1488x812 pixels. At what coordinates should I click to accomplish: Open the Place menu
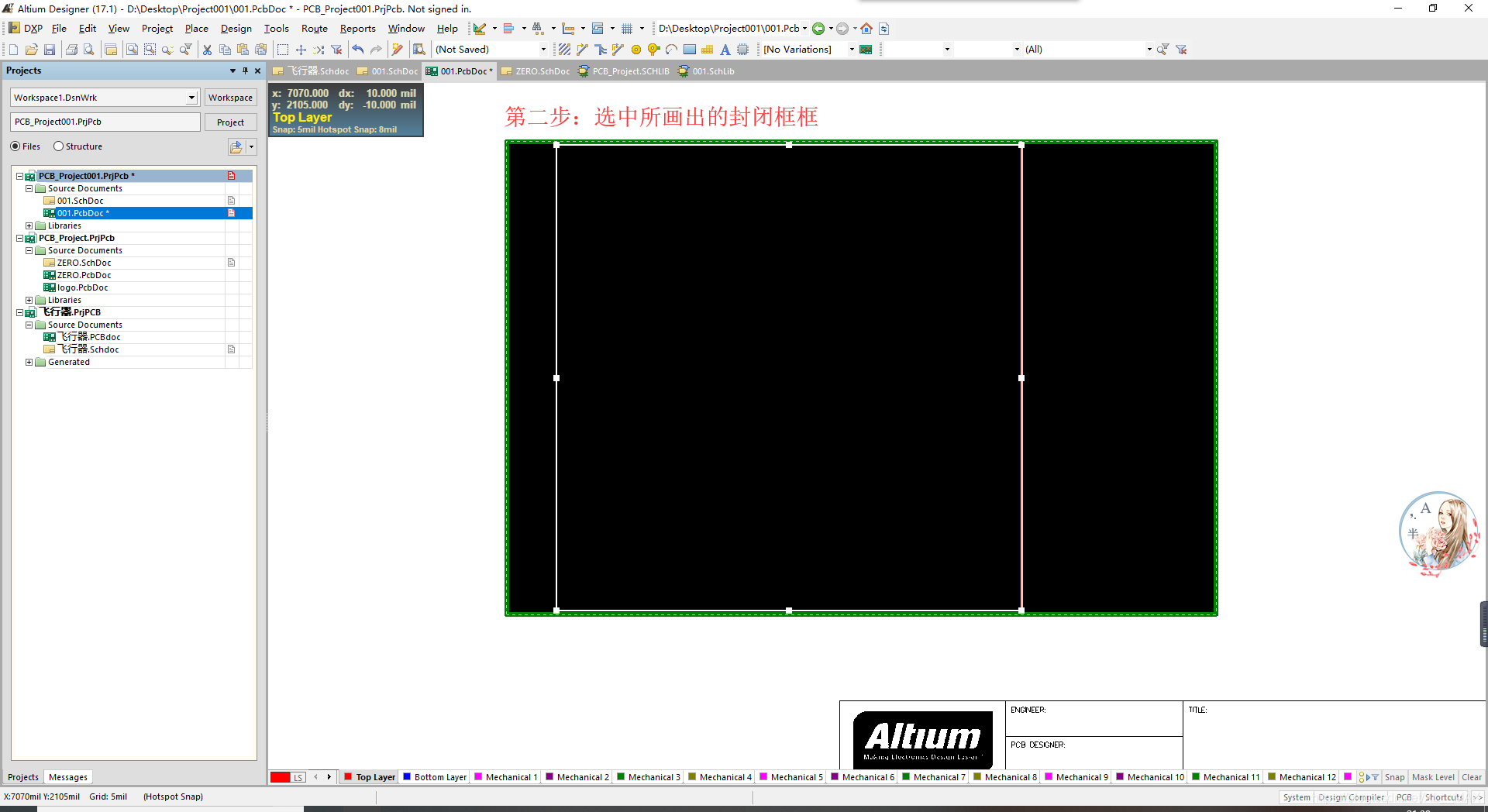[x=196, y=29]
